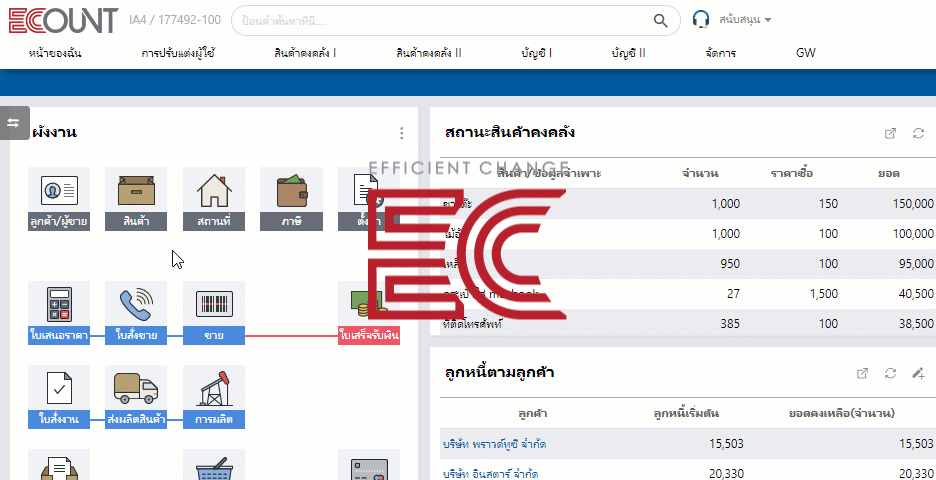Click the ยอด column header

point(889,174)
